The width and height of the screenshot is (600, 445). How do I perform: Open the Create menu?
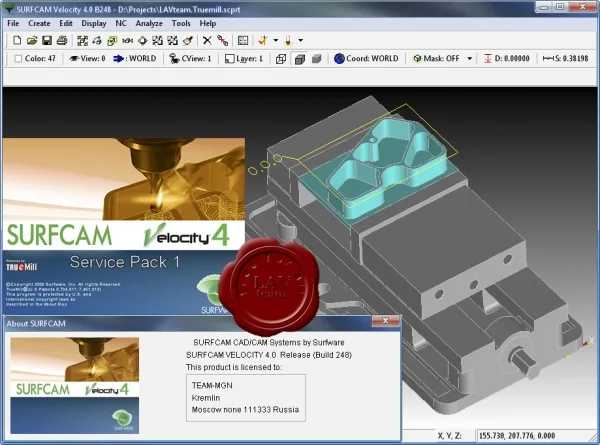(39, 23)
